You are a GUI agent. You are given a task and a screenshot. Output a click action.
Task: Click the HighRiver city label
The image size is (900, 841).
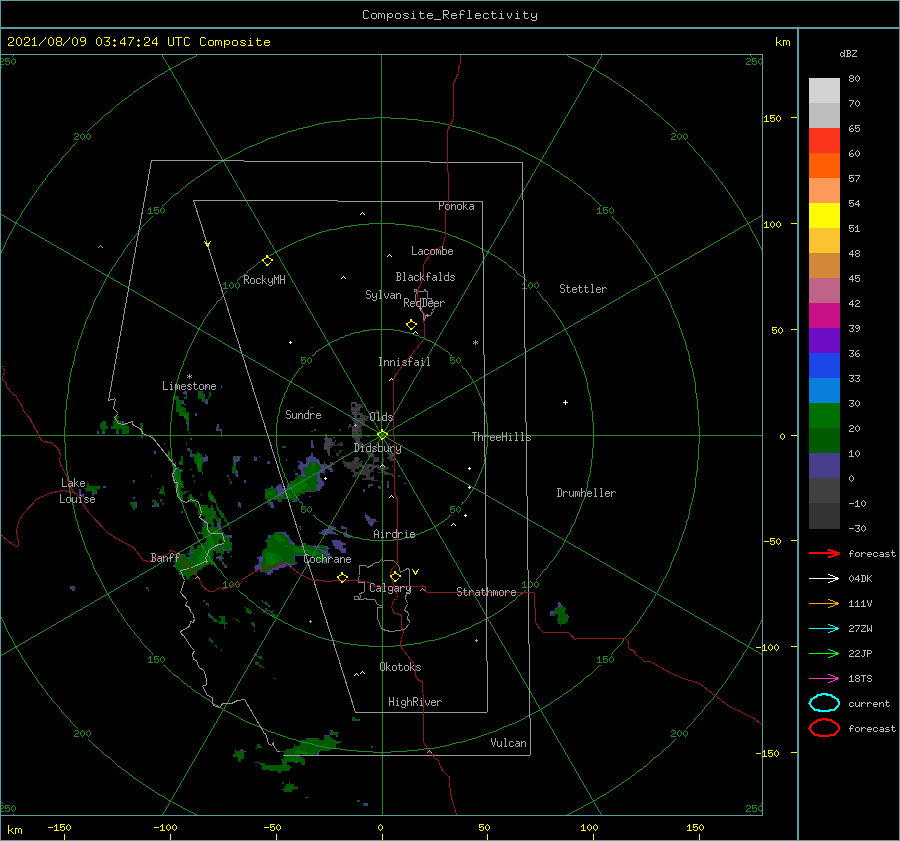[415, 702]
